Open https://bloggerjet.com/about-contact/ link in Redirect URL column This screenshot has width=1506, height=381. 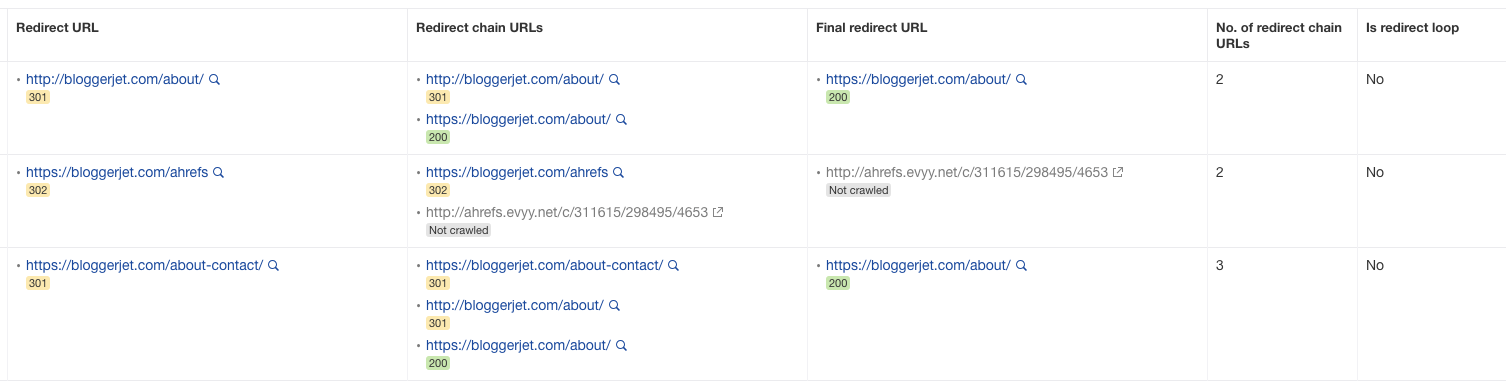click(x=145, y=265)
